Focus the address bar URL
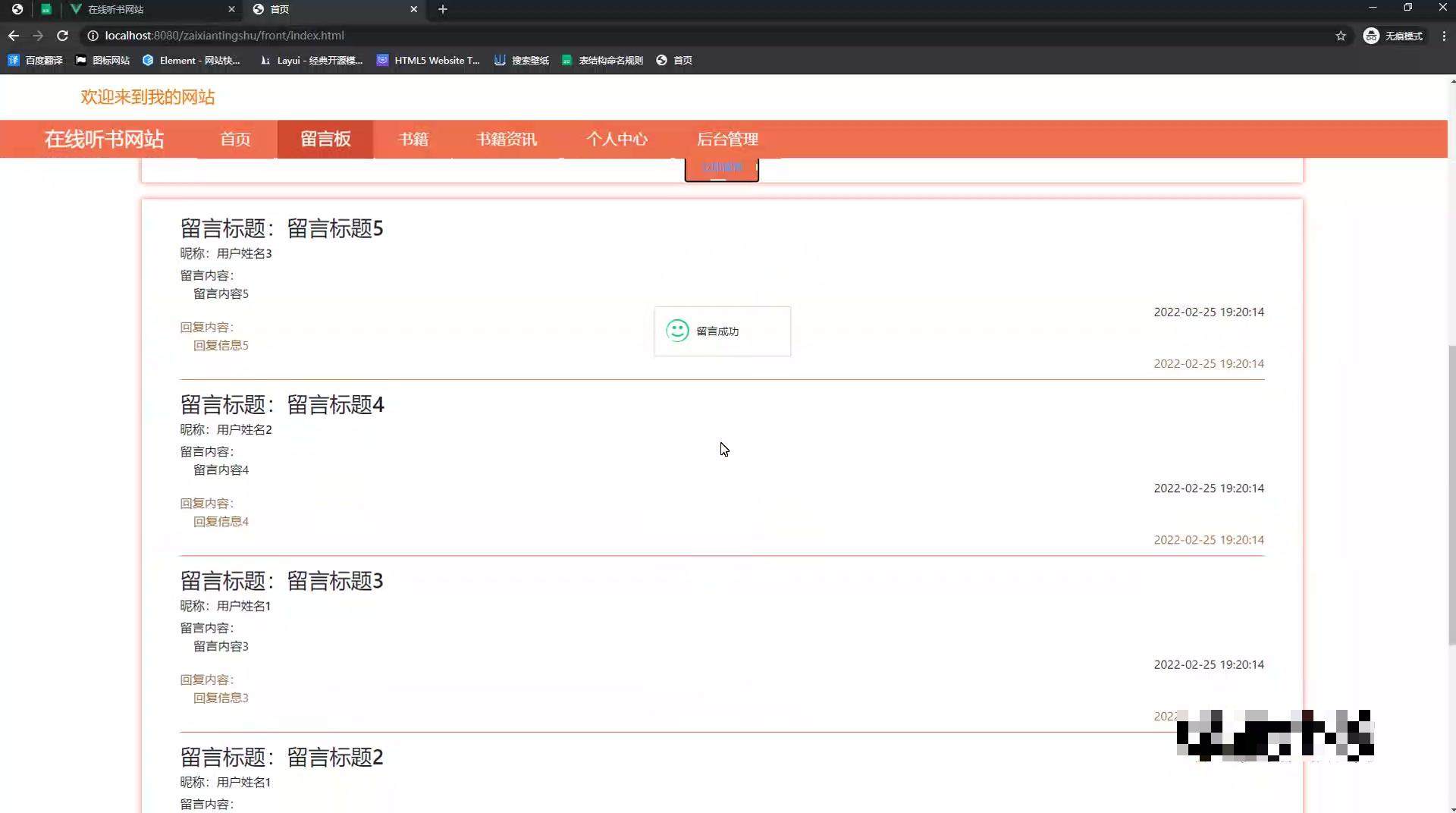The height and width of the screenshot is (813, 1456). coord(224,36)
